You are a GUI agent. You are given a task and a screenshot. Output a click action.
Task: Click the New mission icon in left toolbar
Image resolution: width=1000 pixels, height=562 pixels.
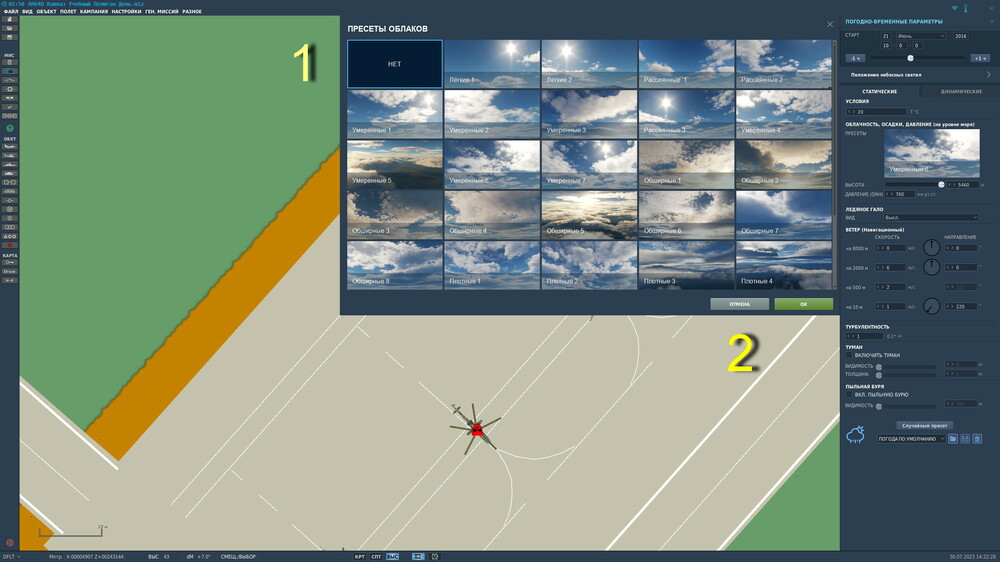[10, 20]
